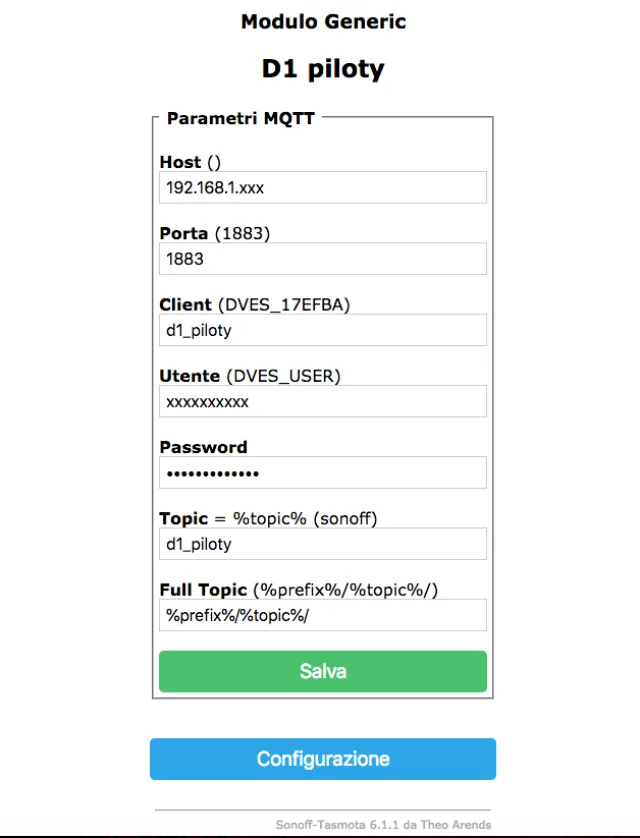This screenshot has width=640, height=838.
Task: Click the Host label text
Action: tap(190, 162)
